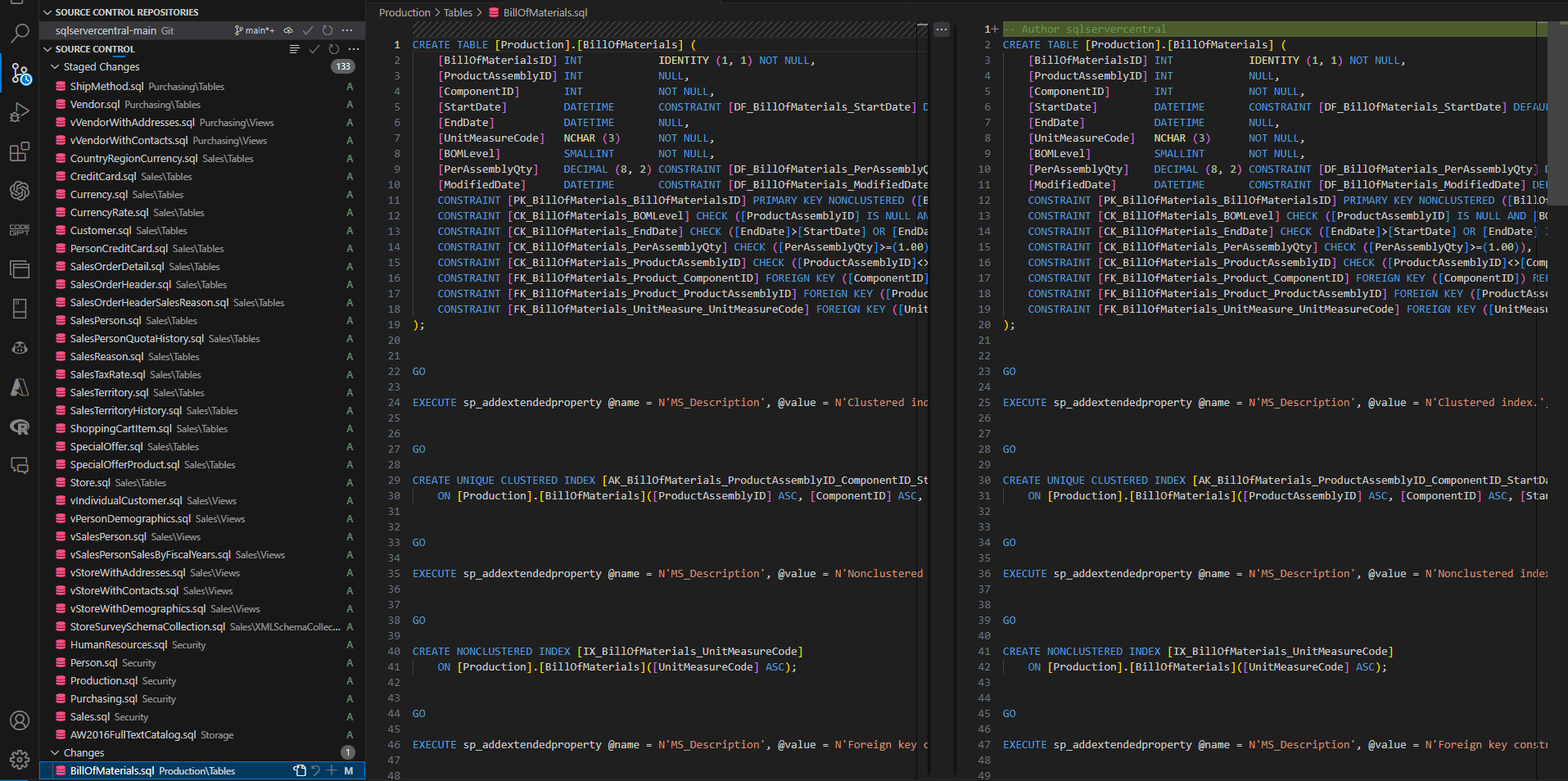
Task: Click the Manage gear icon
Action: (20, 759)
